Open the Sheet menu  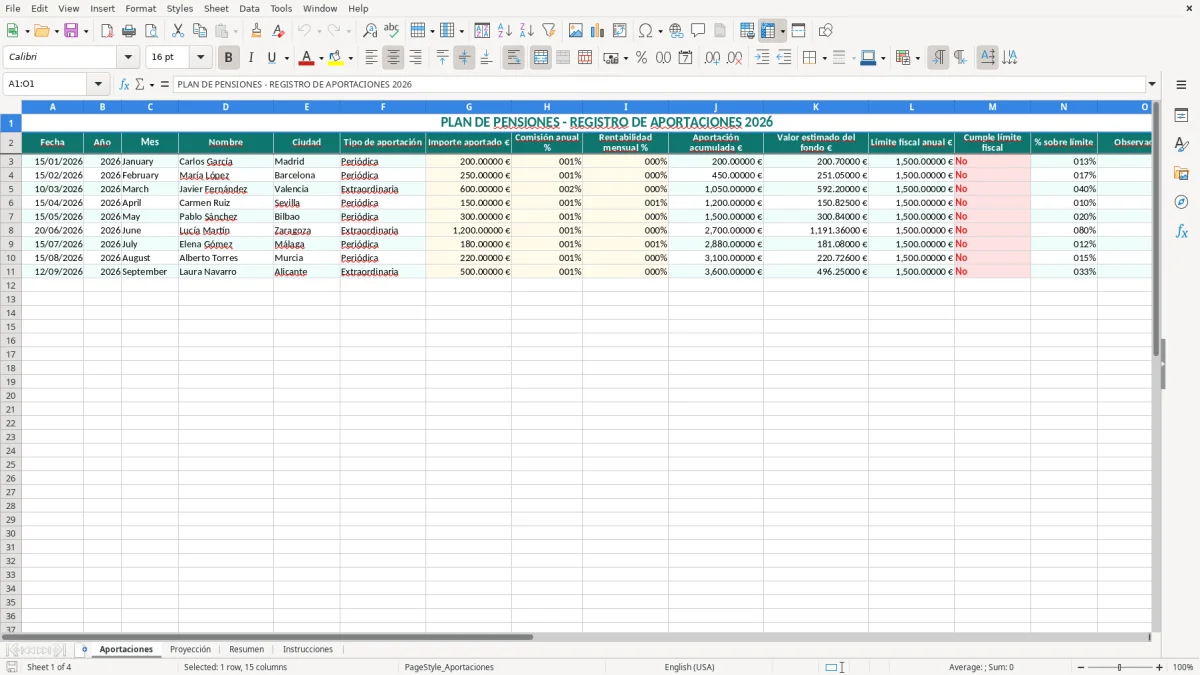pyautogui.click(x=216, y=8)
